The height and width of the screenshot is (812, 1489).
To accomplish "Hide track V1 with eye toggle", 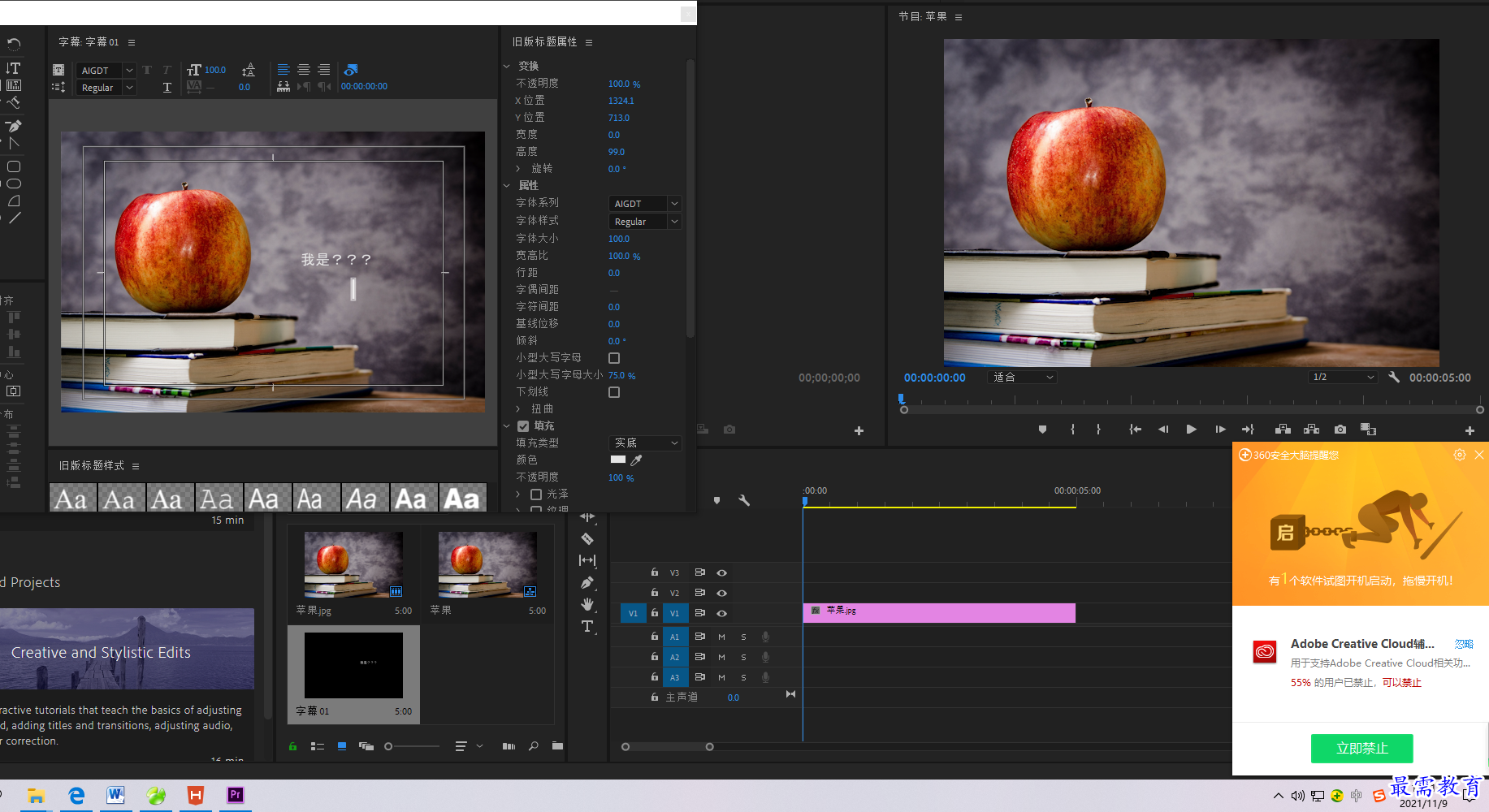I will click(721, 614).
